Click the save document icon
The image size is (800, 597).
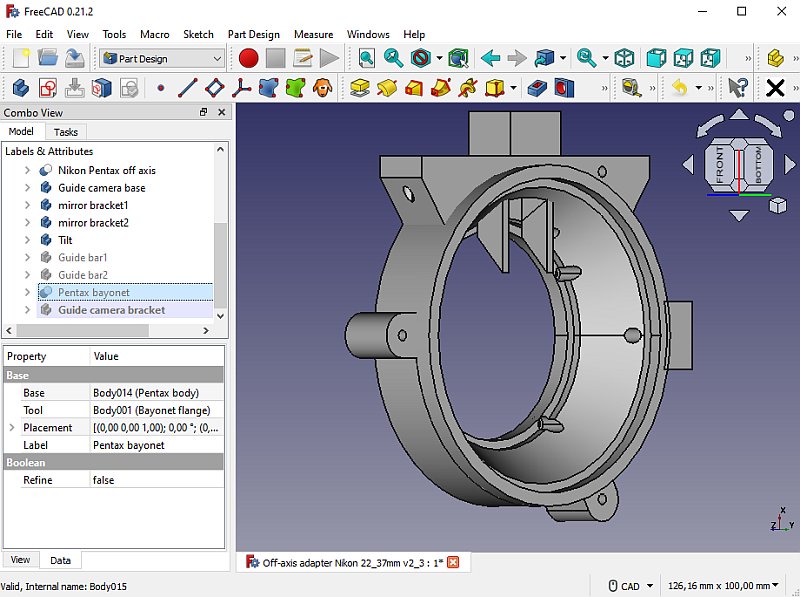(74, 58)
